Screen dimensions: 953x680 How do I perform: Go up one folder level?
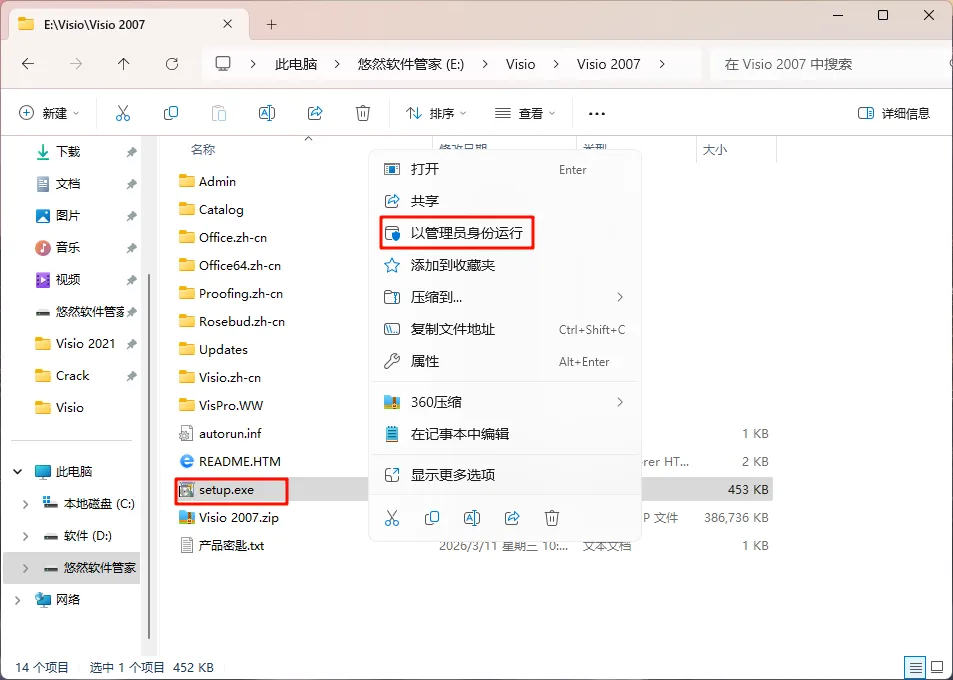[x=123, y=64]
